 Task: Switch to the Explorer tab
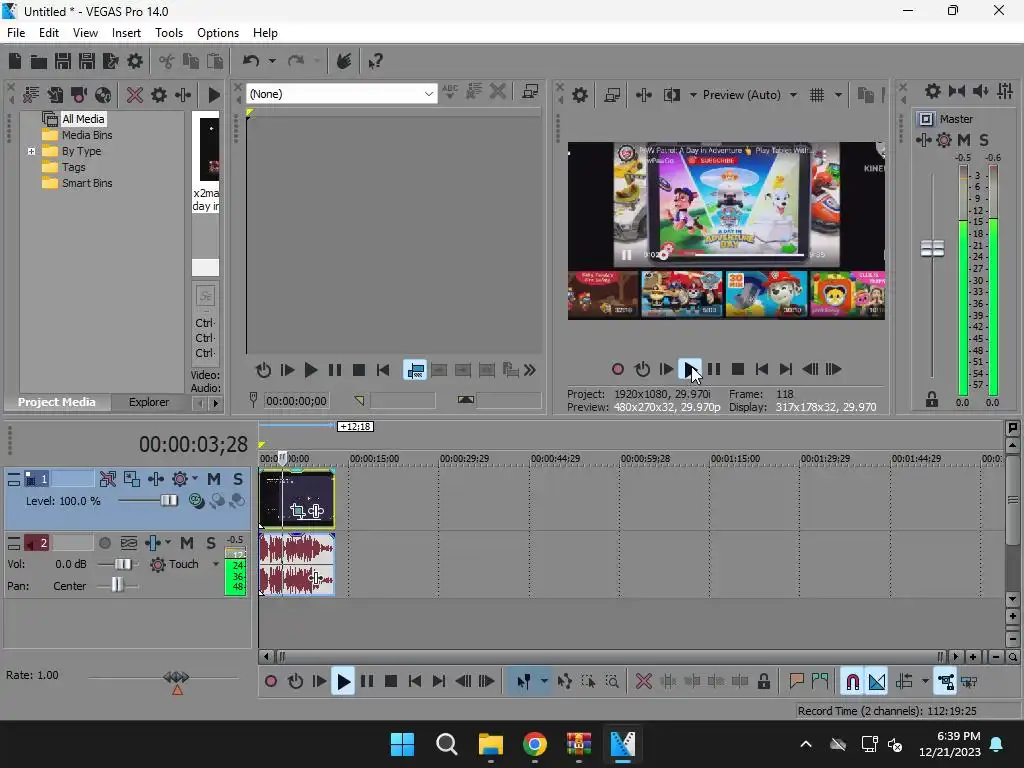(x=149, y=402)
